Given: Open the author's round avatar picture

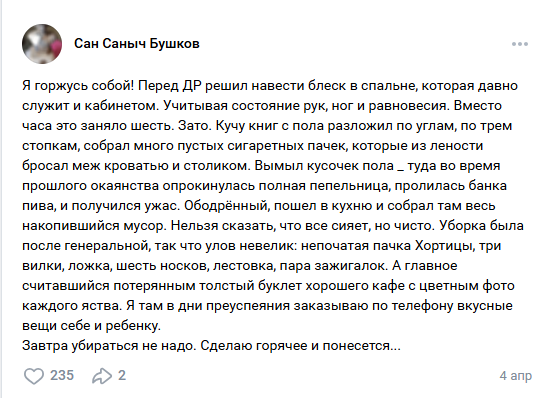Looking at the screenshot, I should click(x=42, y=44).
